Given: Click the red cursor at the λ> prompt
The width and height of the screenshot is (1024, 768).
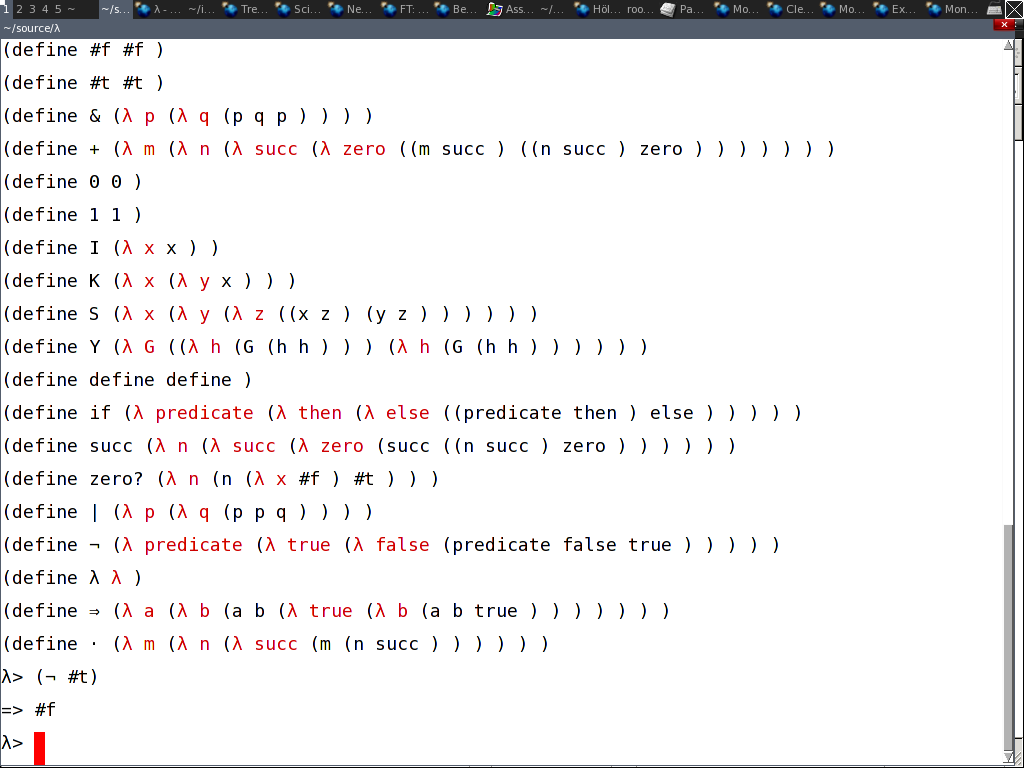Looking at the screenshot, I should [40, 747].
